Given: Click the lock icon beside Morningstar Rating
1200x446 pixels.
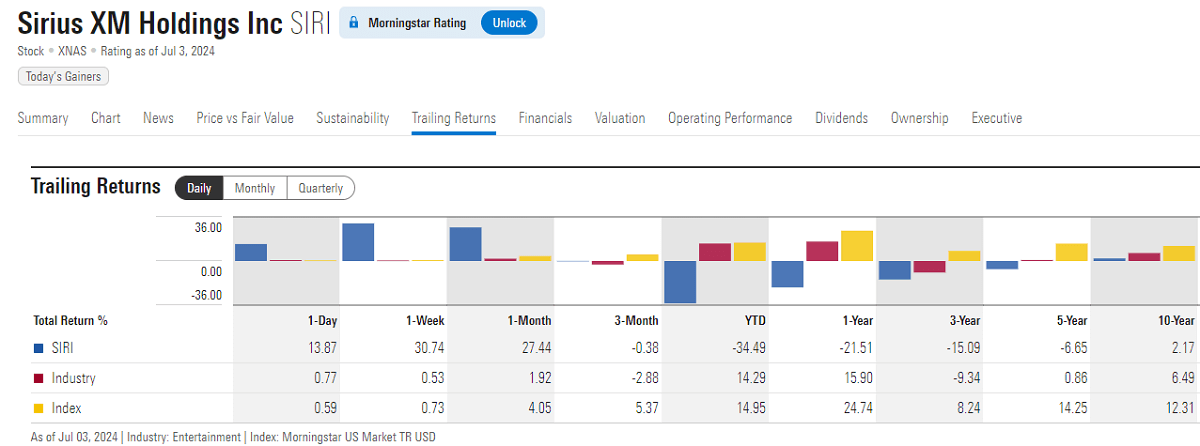Looking at the screenshot, I should [353, 23].
